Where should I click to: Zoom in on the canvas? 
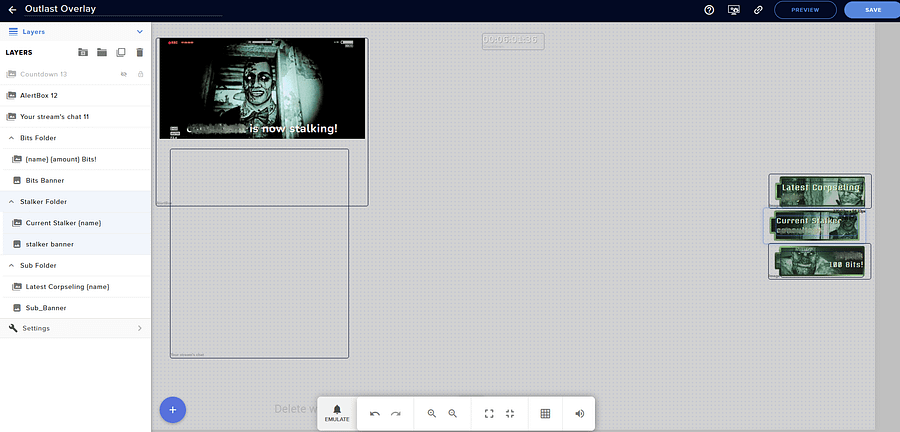432,414
